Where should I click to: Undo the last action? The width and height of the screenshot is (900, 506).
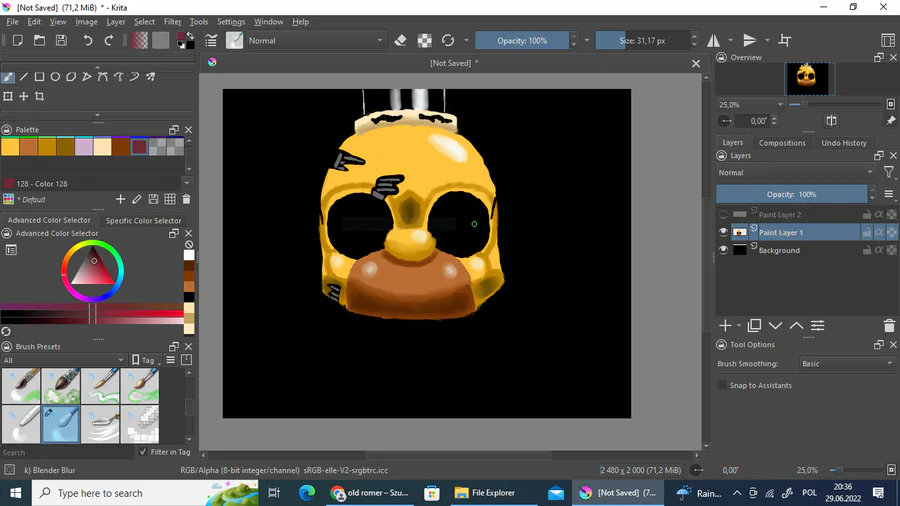(87, 40)
